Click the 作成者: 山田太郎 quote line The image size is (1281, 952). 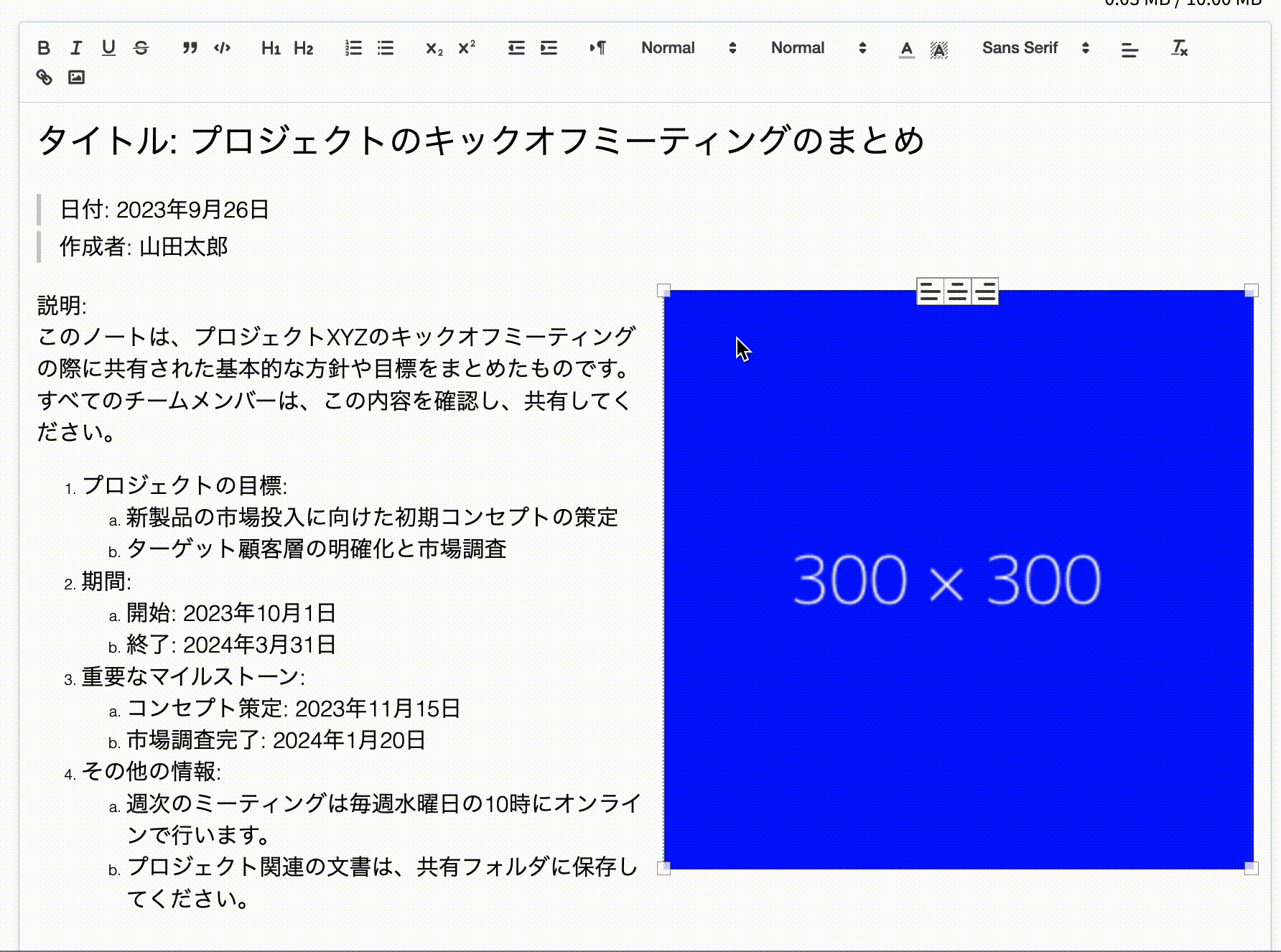(144, 246)
